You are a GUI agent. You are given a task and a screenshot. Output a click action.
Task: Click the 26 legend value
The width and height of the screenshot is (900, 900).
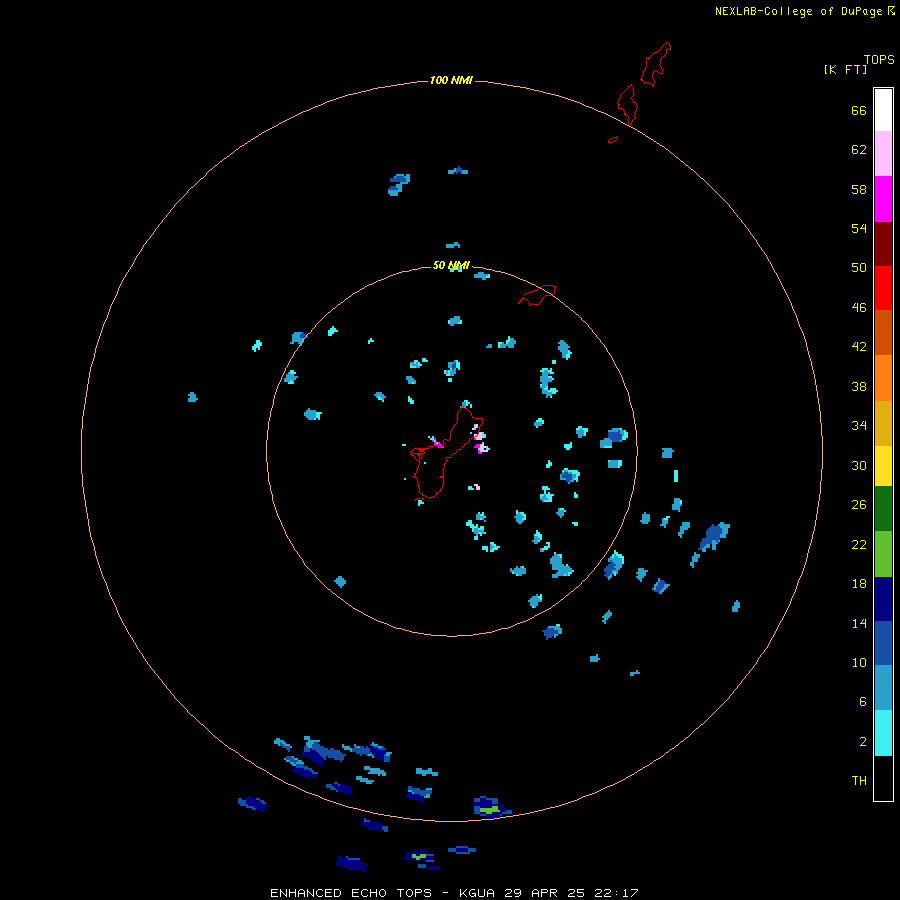[859, 505]
